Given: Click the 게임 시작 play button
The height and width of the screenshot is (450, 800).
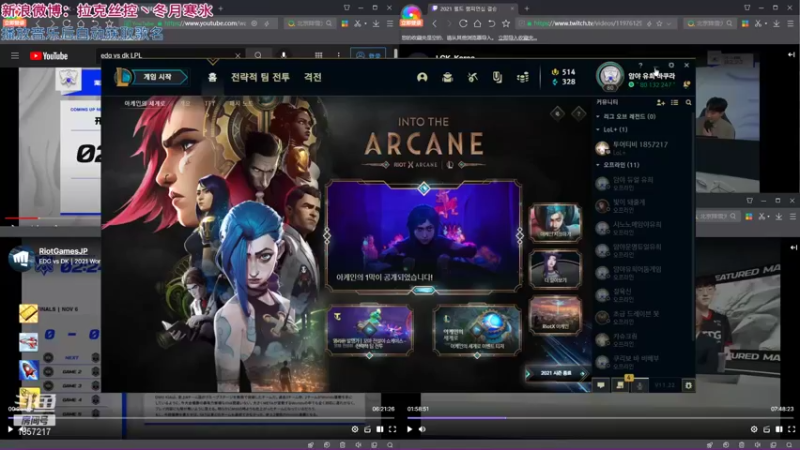Looking at the screenshot, I should click(158, 77).
